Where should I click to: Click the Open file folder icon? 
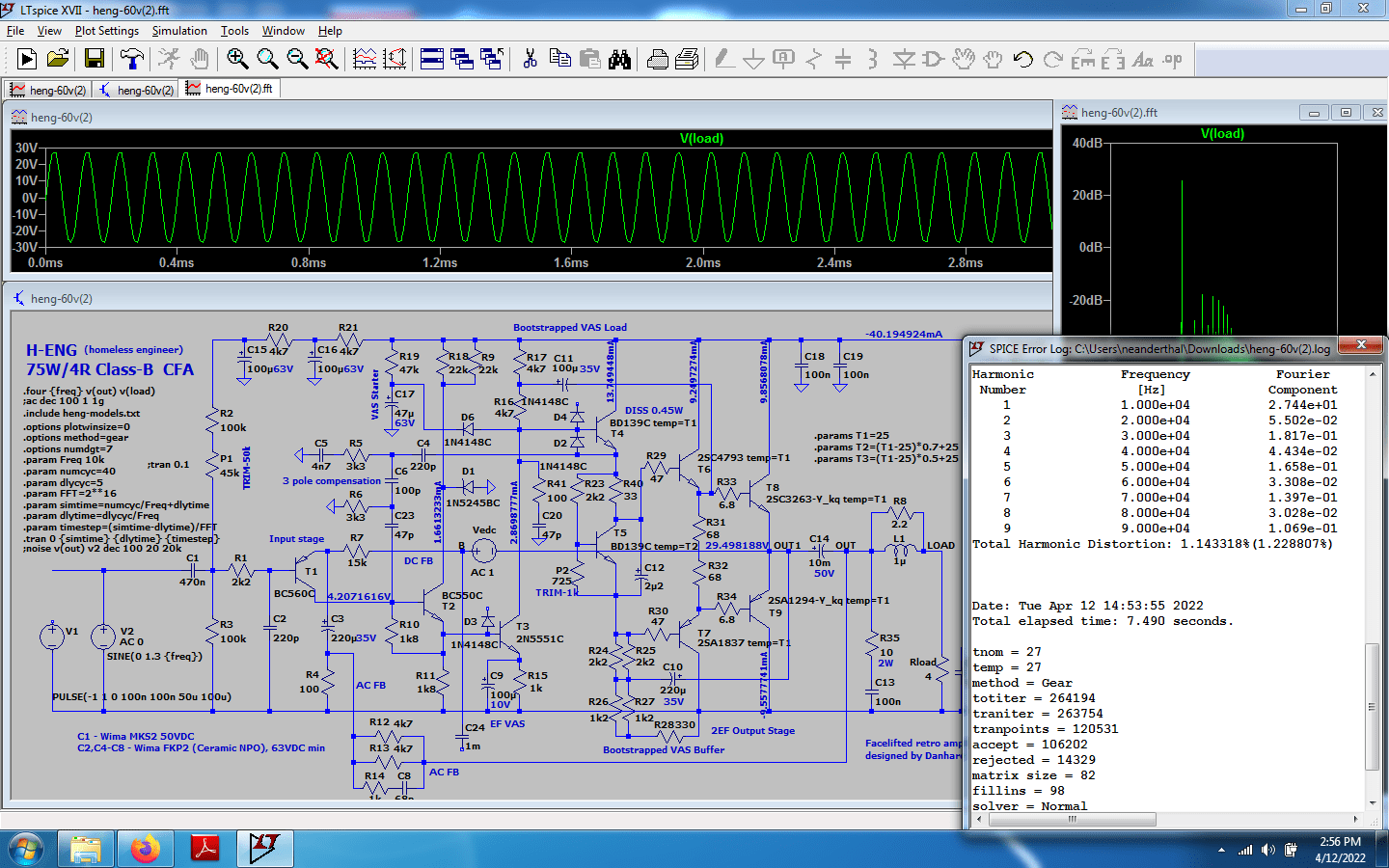coord(58,60)
